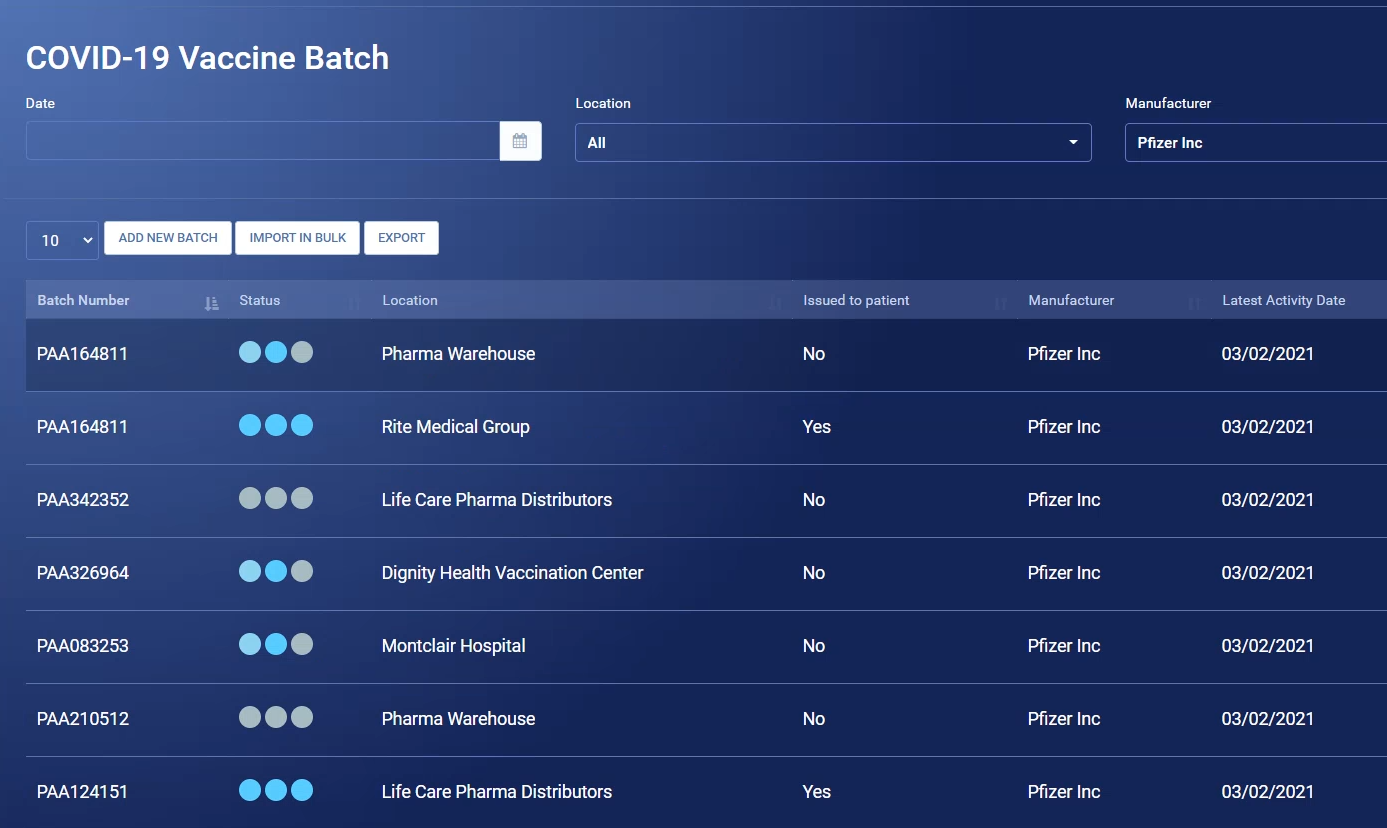Click status dots for Montclair Hospital row
1387x828 pixels.
276,645
